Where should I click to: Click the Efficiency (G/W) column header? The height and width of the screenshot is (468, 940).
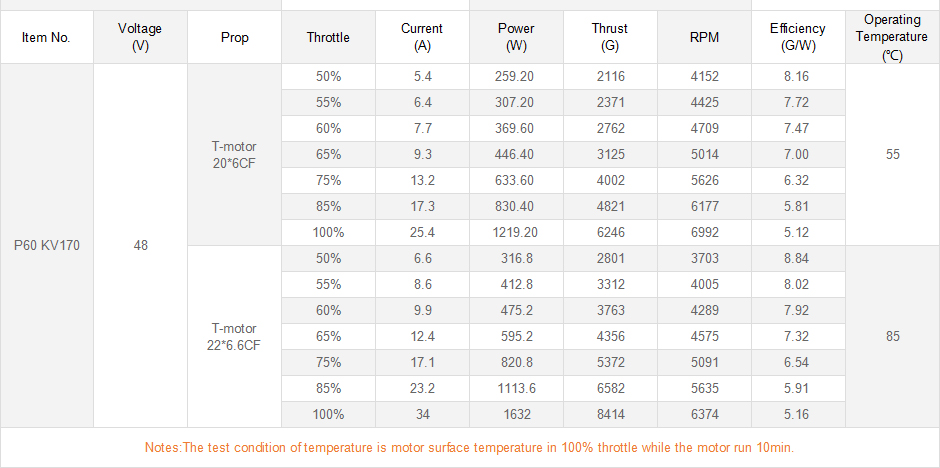coord(798,38)
